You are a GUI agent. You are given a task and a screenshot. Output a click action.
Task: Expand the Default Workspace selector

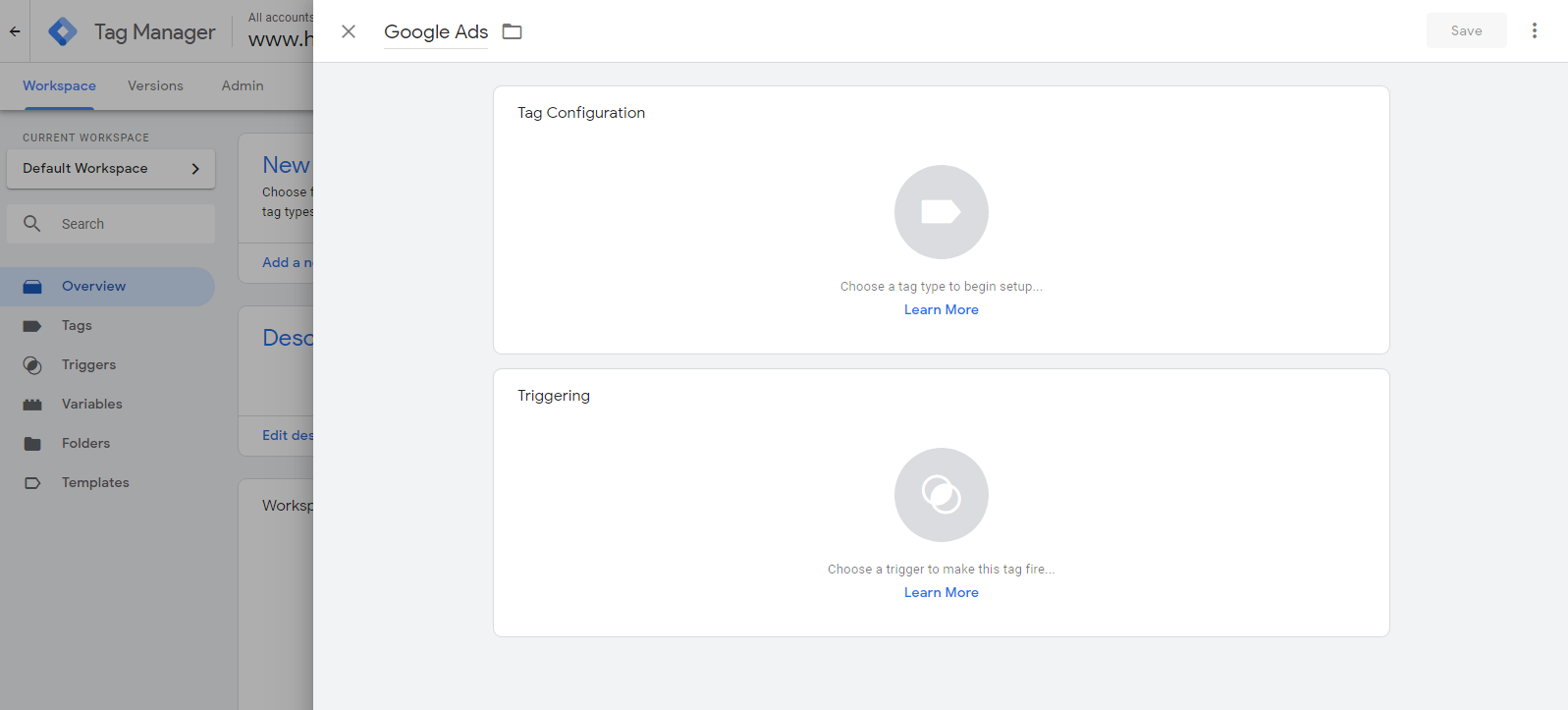111,169
